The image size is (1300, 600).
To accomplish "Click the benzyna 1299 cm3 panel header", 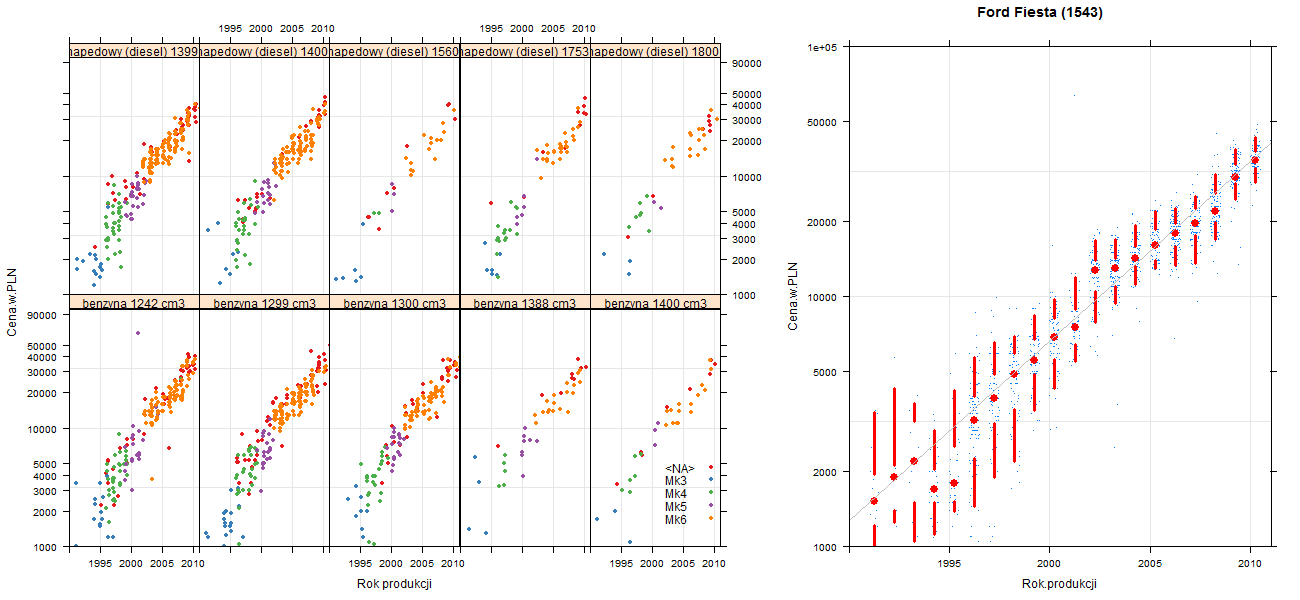I will coord(264,303).
